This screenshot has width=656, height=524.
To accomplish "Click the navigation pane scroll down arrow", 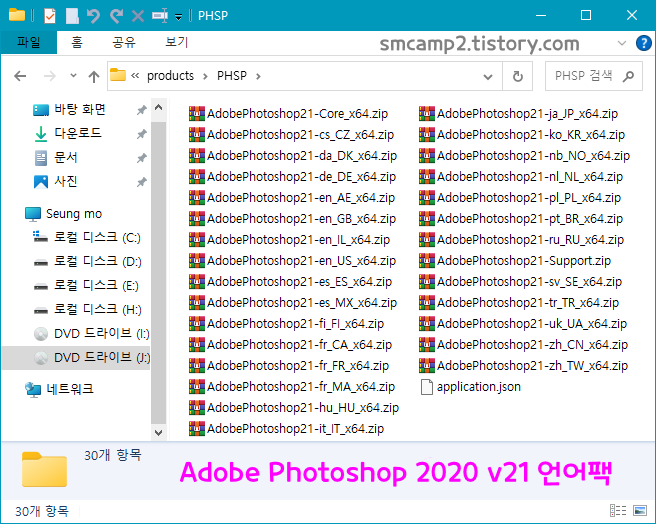I will click(x=159, y=432).
